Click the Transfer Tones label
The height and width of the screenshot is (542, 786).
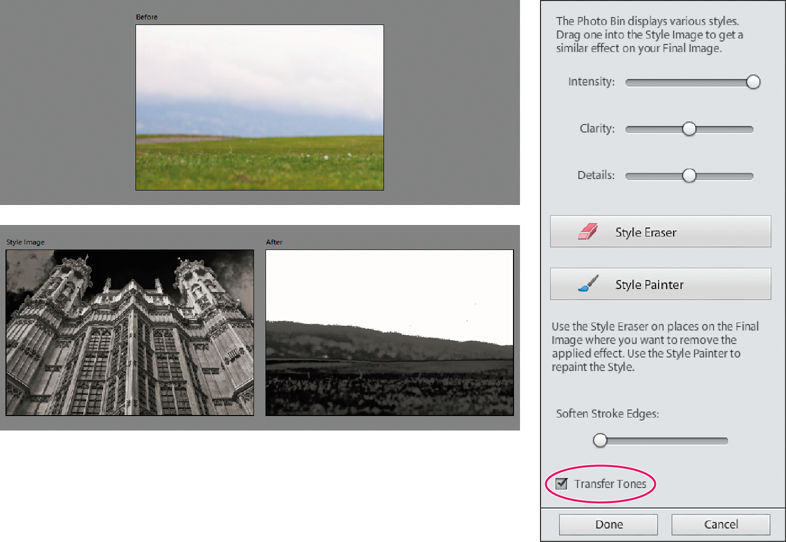pyautogui.click(x=610, y=484)
